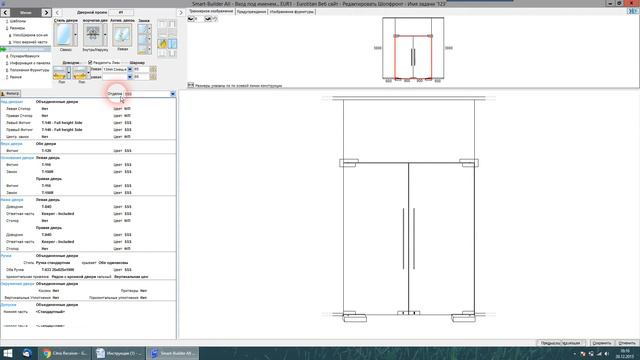Viewport: 640px width, 360px height.
Task: Open the left Доводчик dropdown arrow
Action: [69, 73]
